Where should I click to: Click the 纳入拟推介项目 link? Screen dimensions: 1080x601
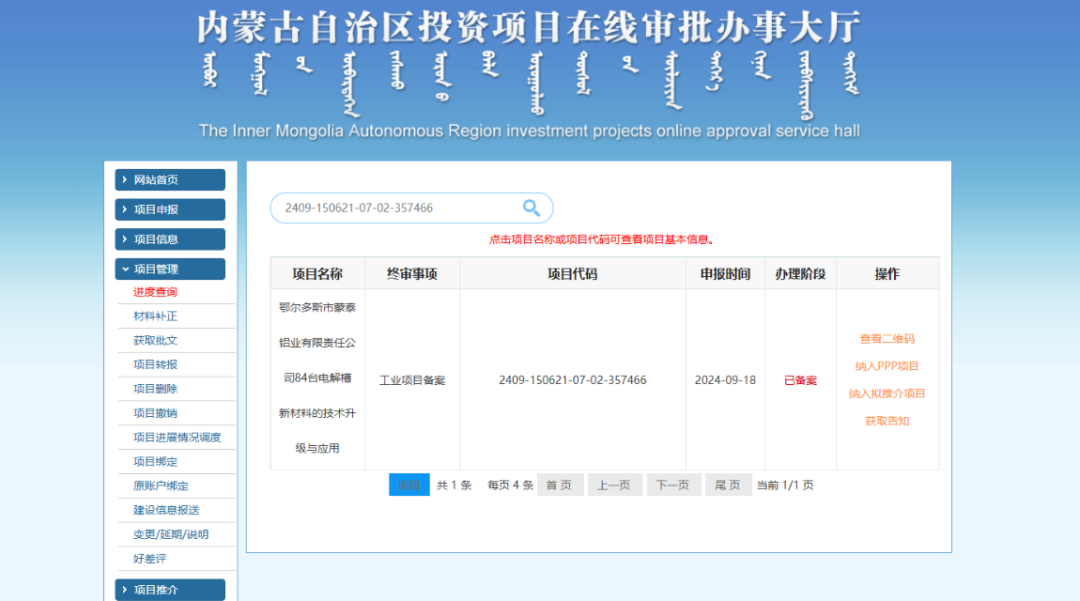886,393
